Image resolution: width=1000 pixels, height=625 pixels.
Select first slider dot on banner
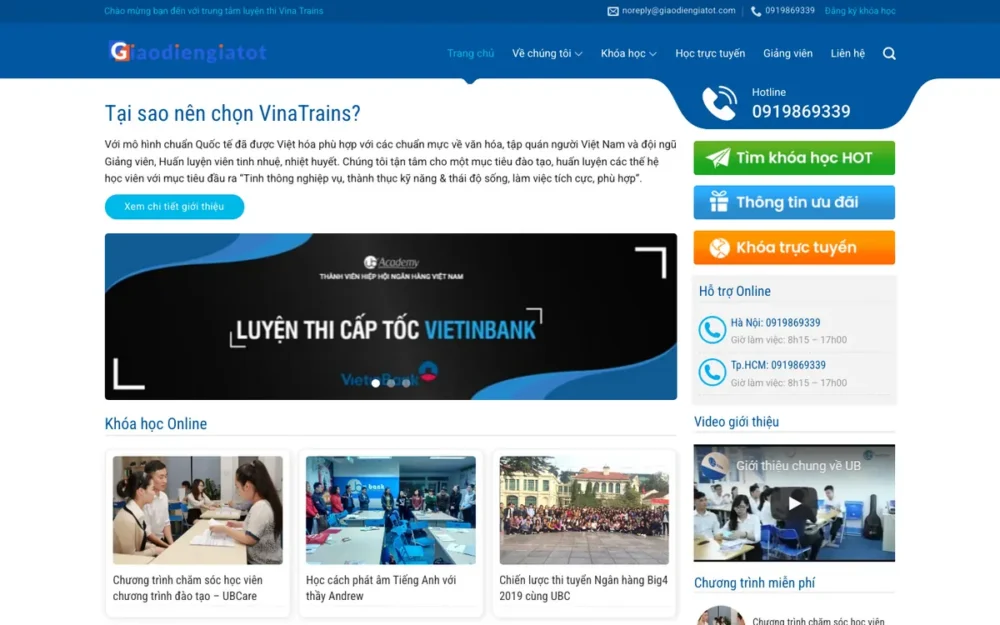tap(376, 383)
